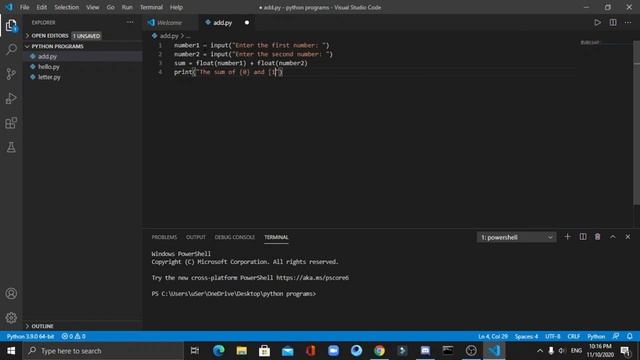
Task: Open notifications bell in status bar
Action: (630, 336)
